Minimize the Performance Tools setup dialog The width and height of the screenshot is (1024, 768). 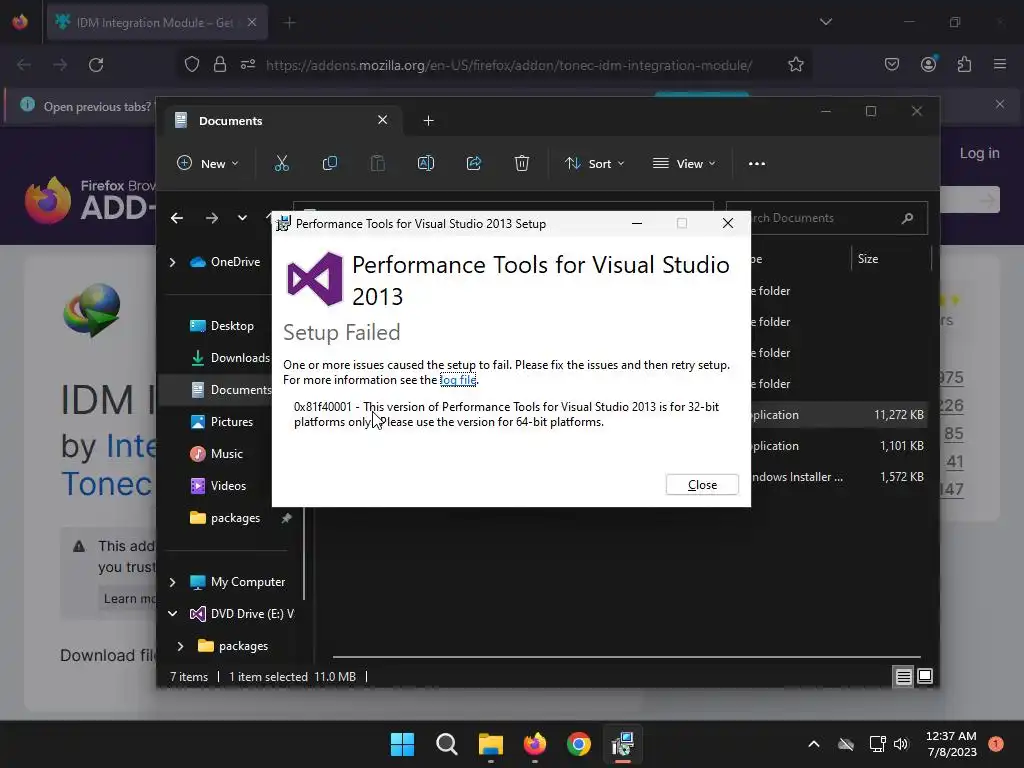[x=637, y=223]
